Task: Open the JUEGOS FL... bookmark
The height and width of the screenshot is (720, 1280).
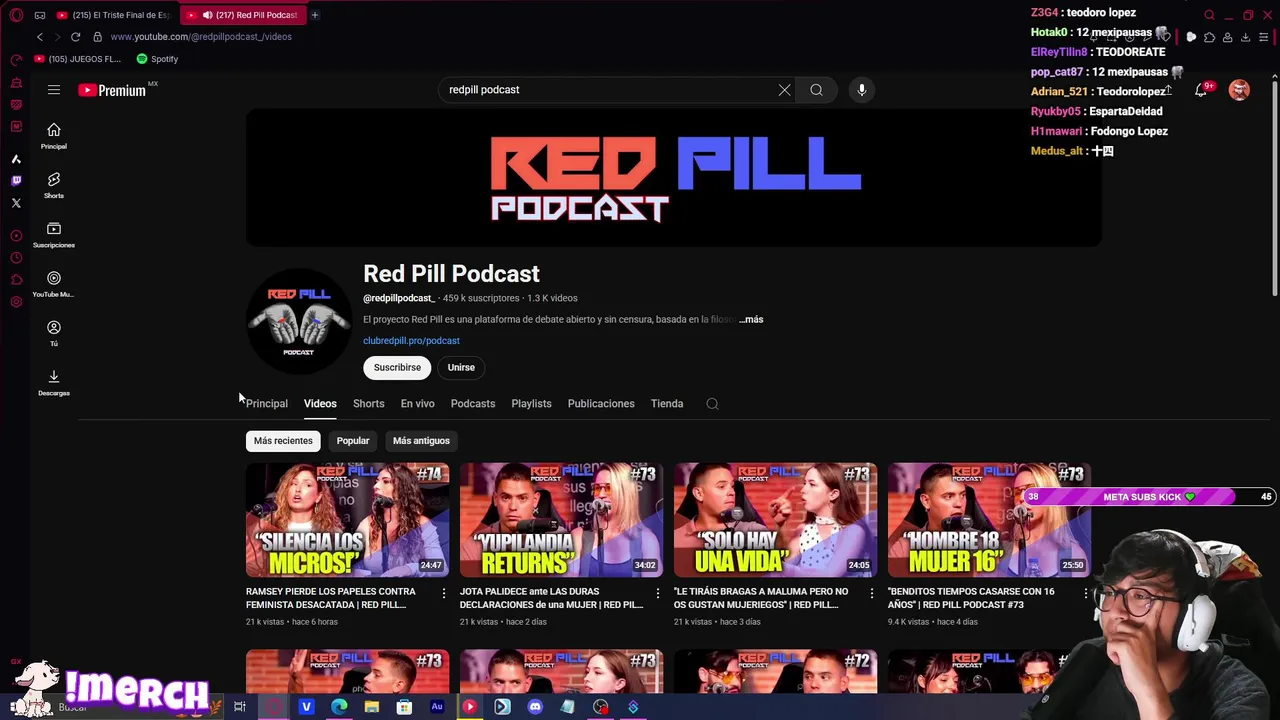Action: pos(77,59)
